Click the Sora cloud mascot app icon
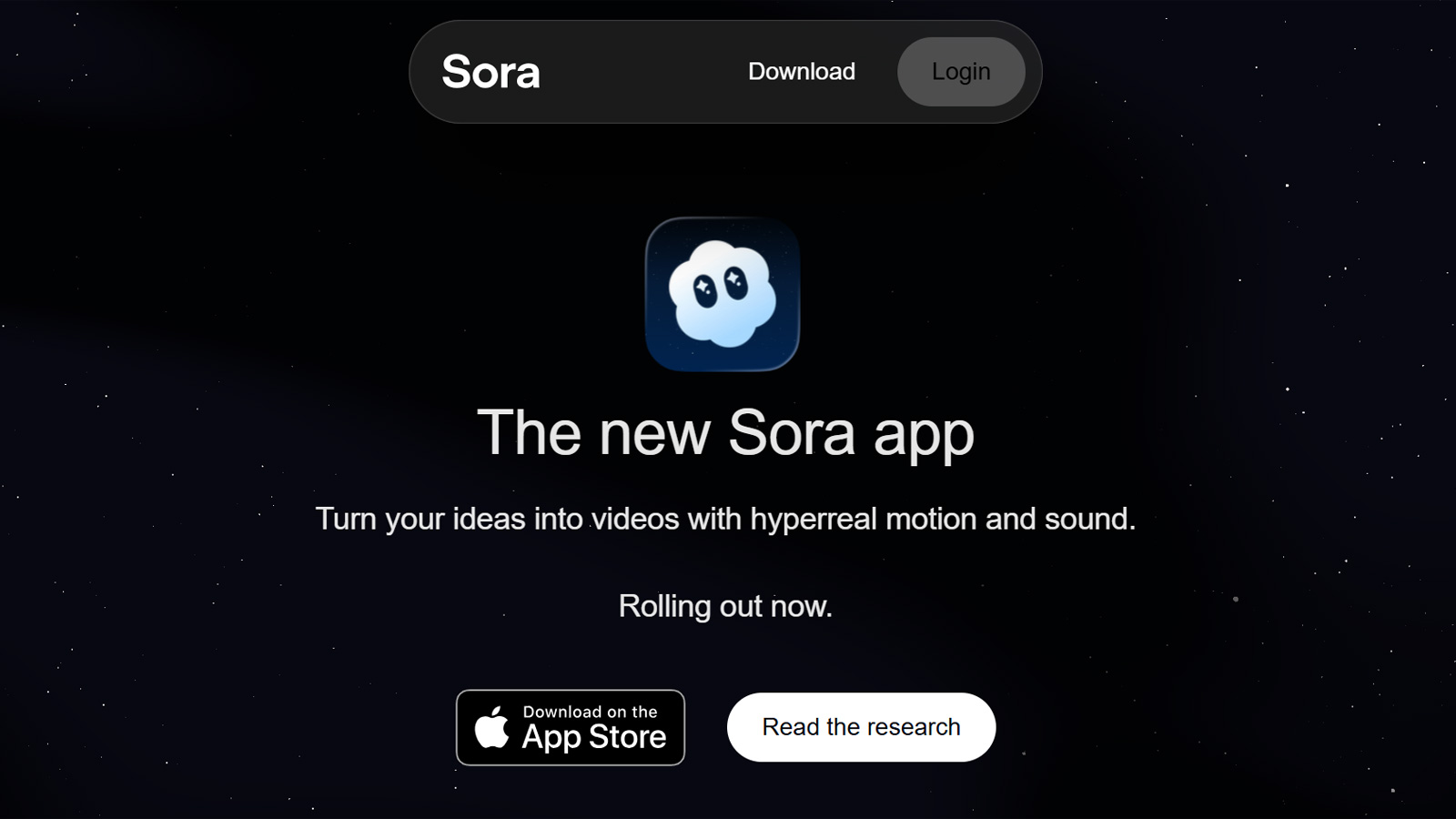Screen dimensions: 1456x819 pos(723,294)
